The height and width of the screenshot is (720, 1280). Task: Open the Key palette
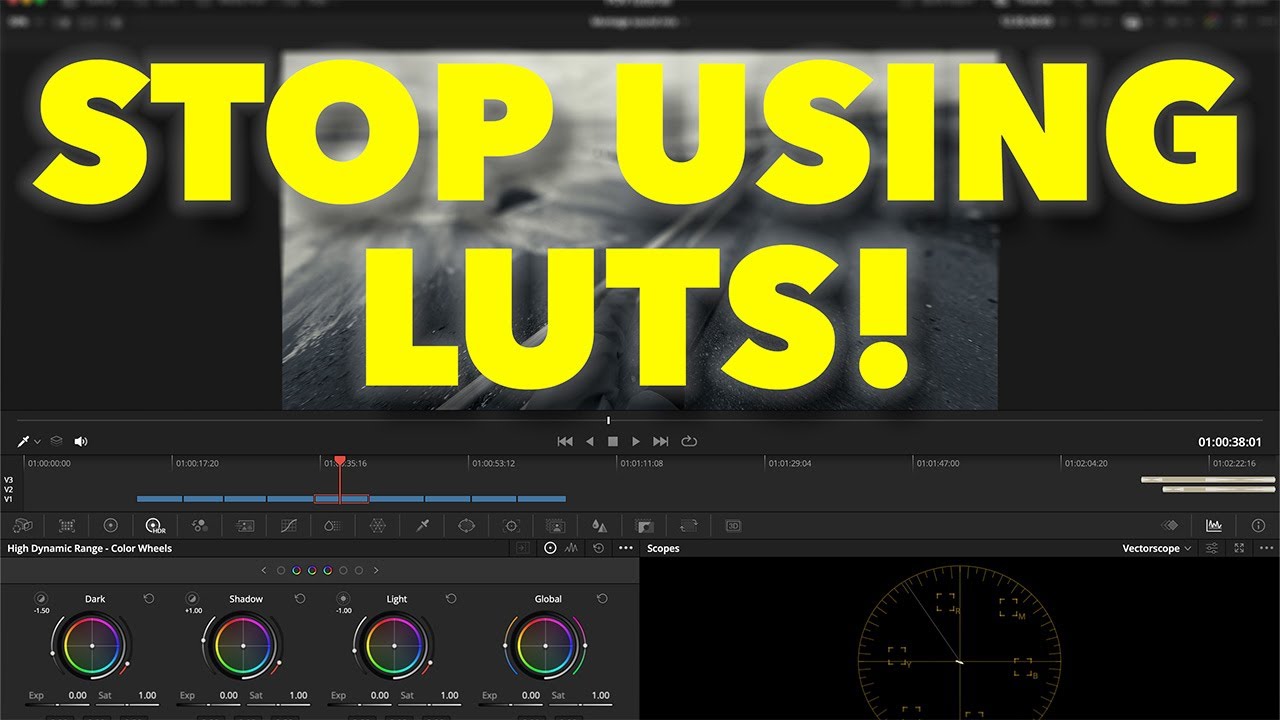tap(644, 525)
